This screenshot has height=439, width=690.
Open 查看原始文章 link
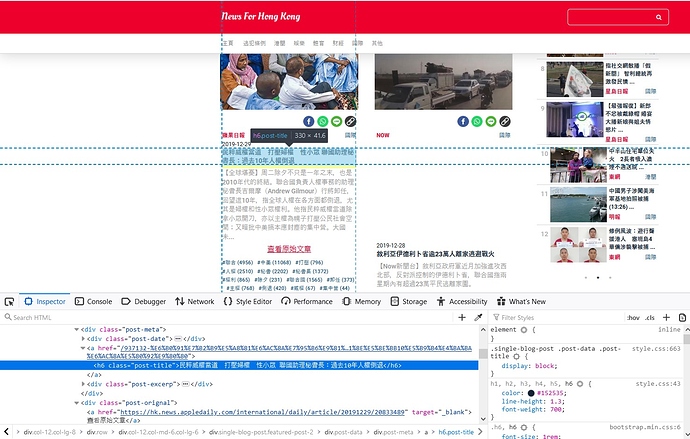pyautogui.click(x=289, y=249)
